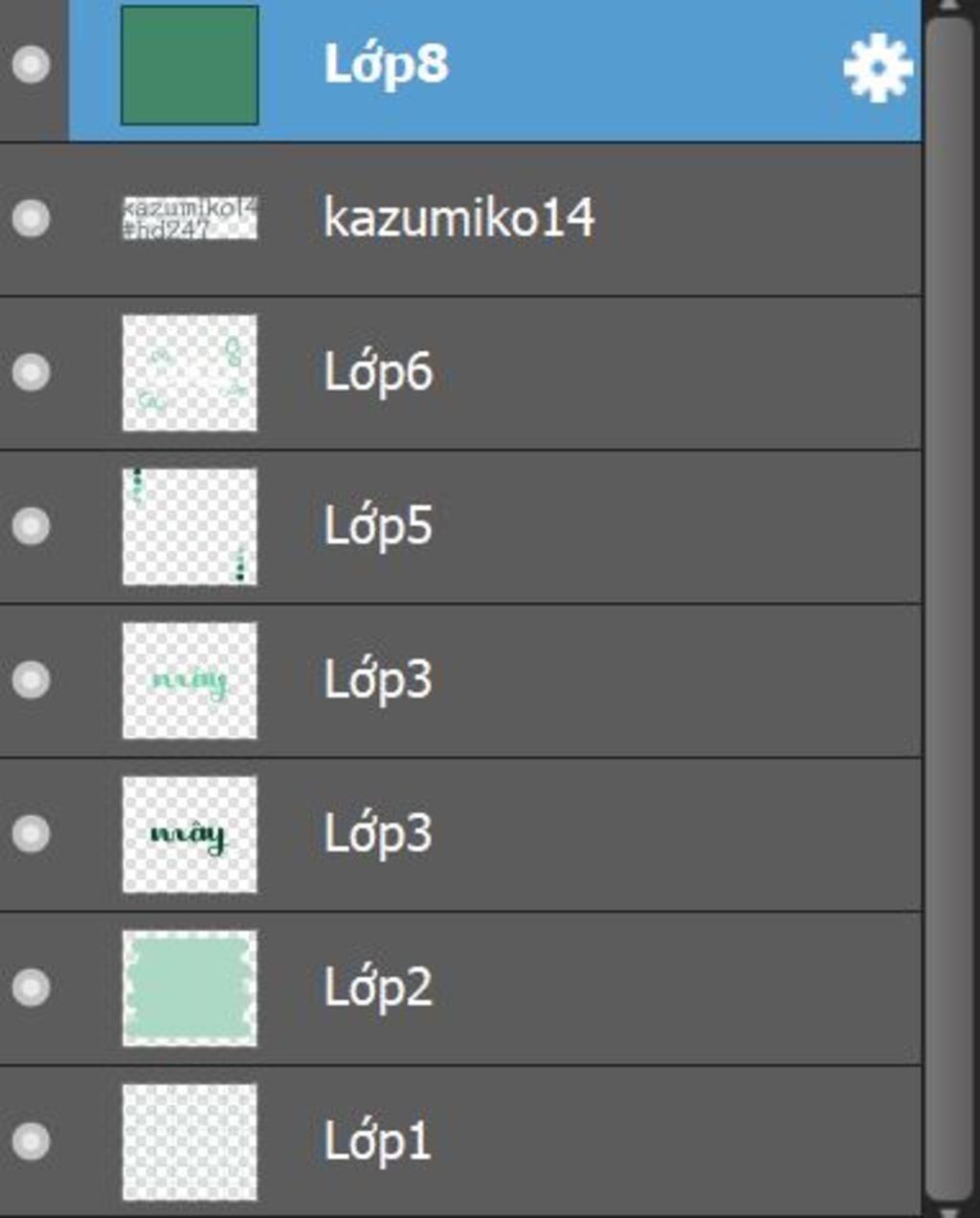This screenshot has width=980, height=1218.
Task: Click the layers panel vertical scrollbar
Action: point(949,609)
